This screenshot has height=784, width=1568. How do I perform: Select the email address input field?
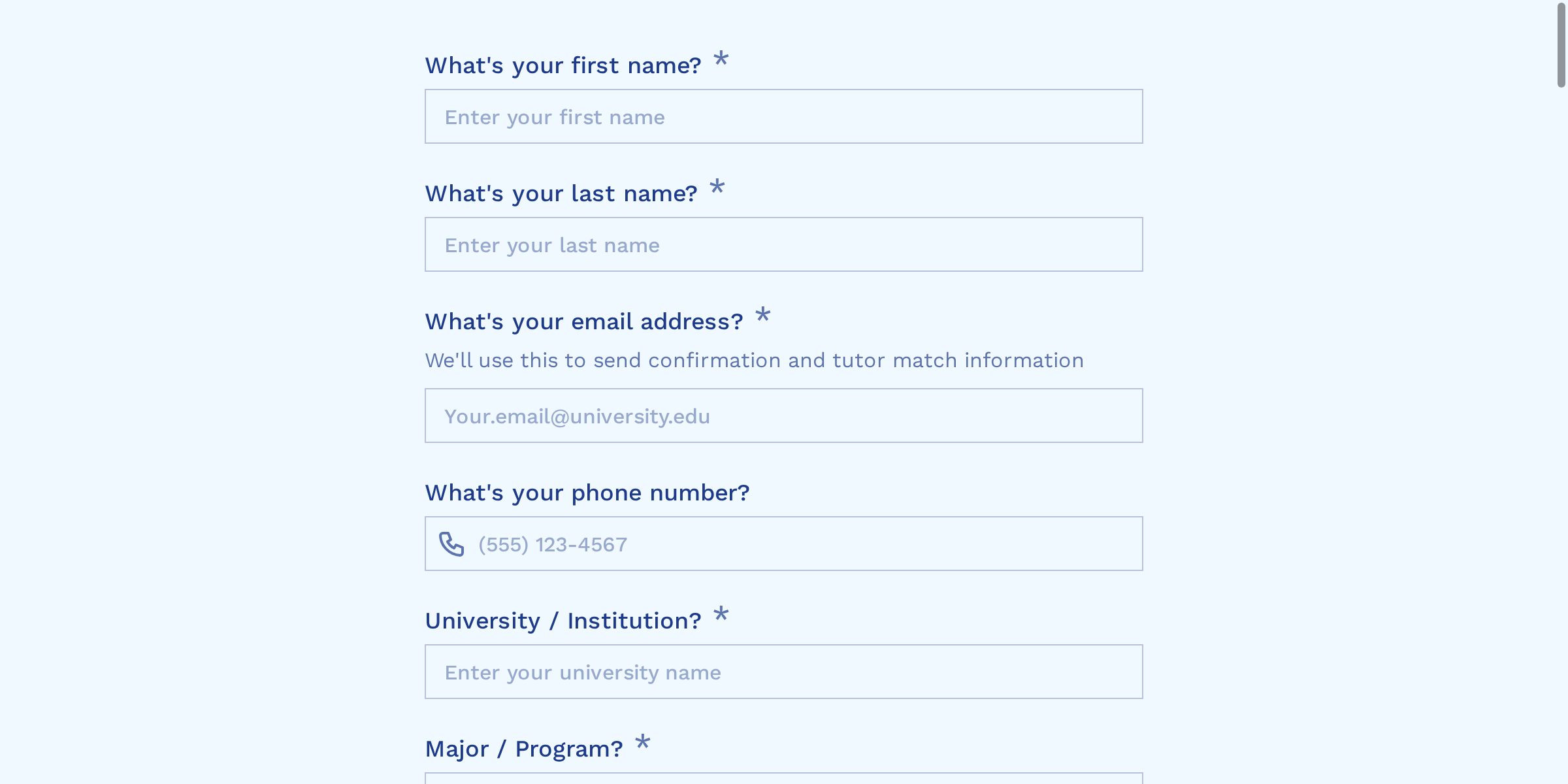click(783, 416)
